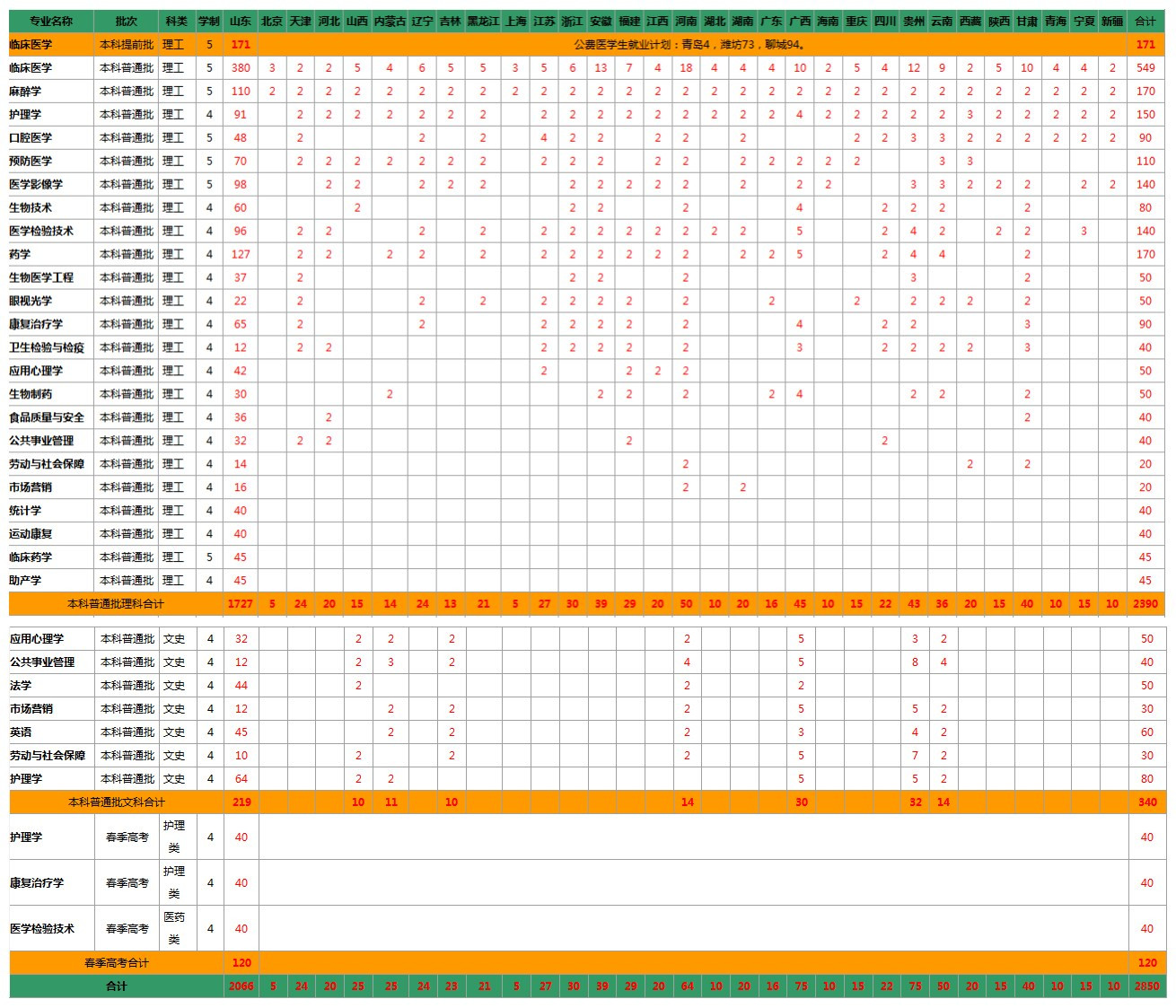
Task: Click the 公费医学生就业计划 note text
Action: coord(690,44)
